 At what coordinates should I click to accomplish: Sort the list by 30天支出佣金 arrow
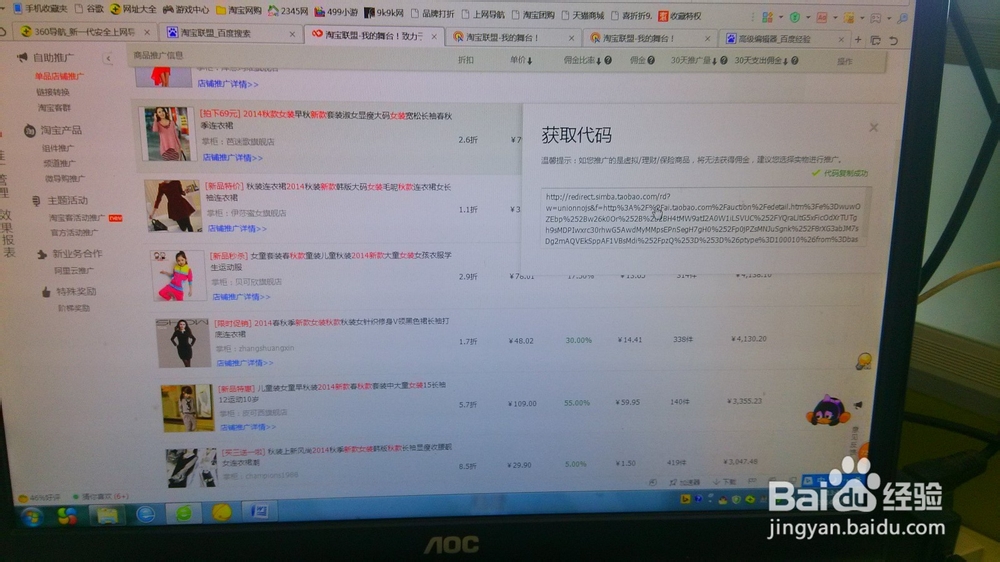pos(786,61)
